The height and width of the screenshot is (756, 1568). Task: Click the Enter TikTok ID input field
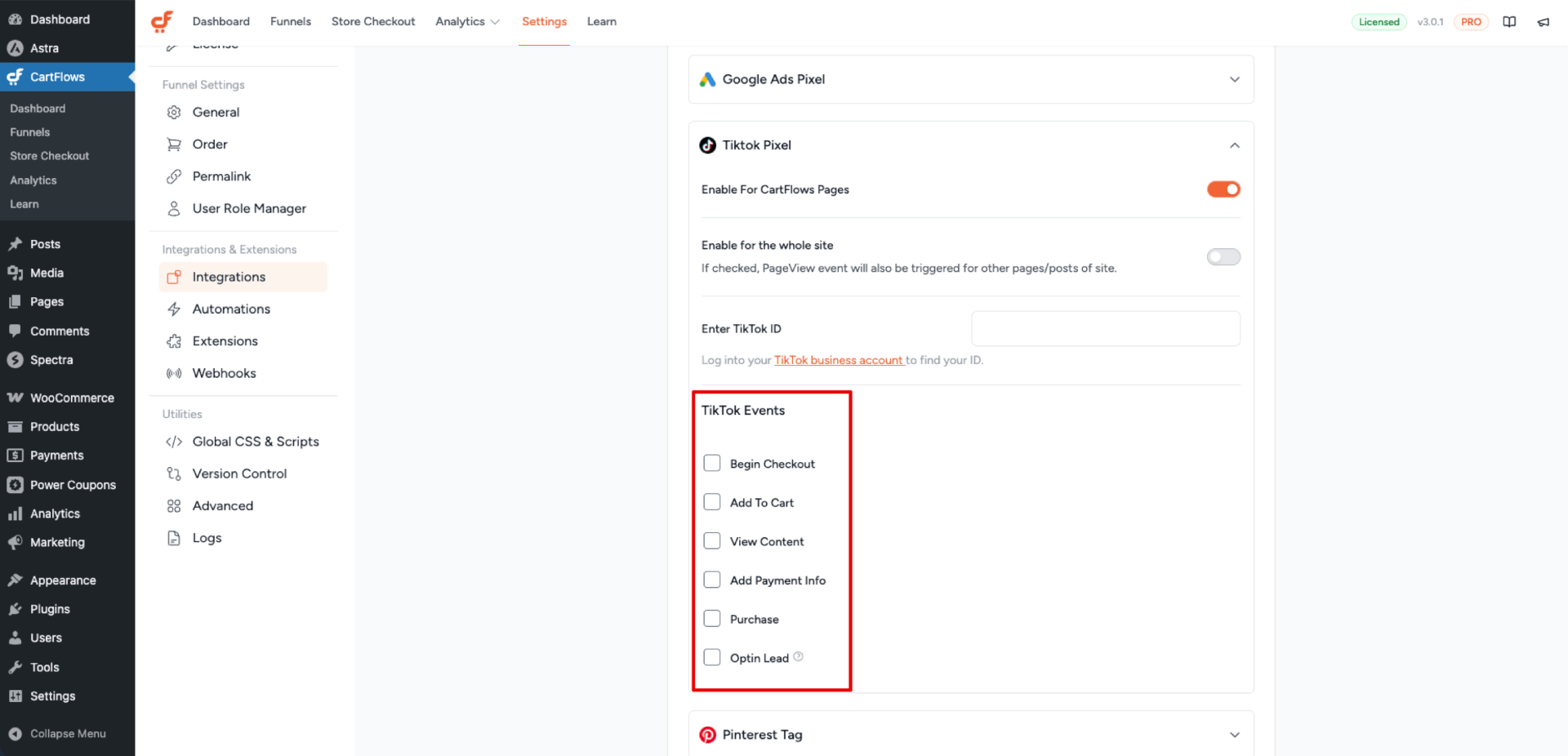[x=1106, y=328]
